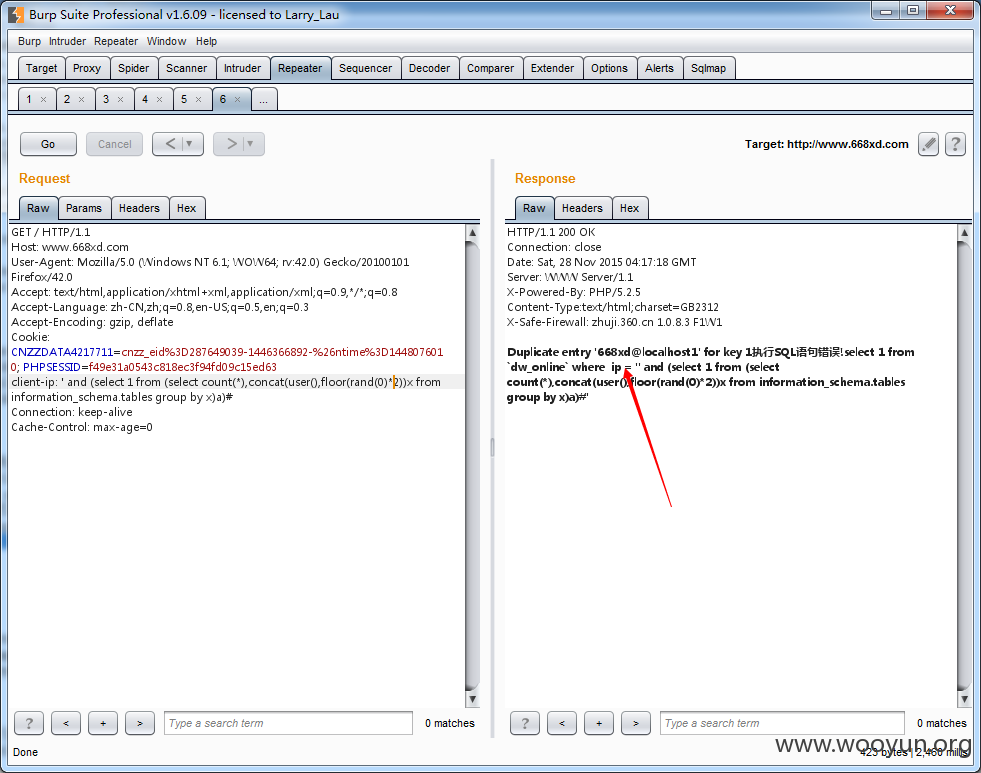The width and height of the screenshot is (981, 773).
Task: Close Repeater tab 1 with its x
Action: [43, 99]
